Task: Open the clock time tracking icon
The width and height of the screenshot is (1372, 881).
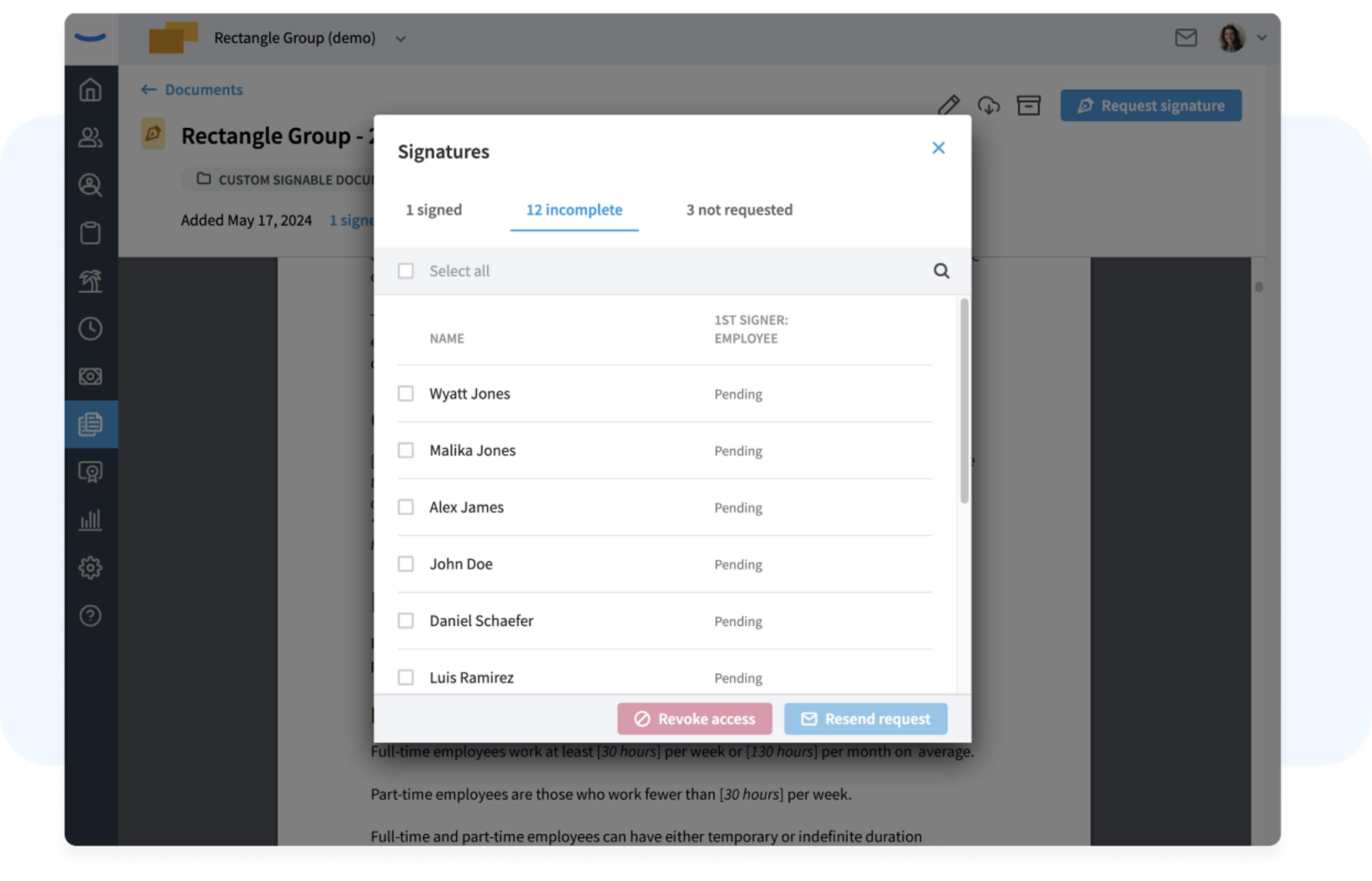Action: [90, 329]
